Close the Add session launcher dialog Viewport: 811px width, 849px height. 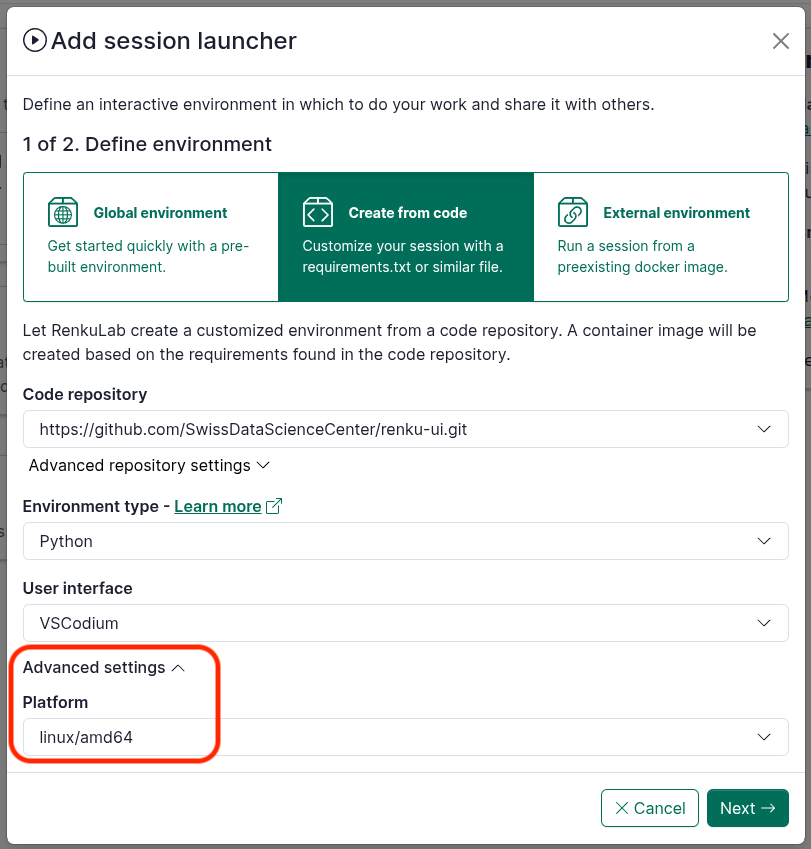click(x=781, y=41)
